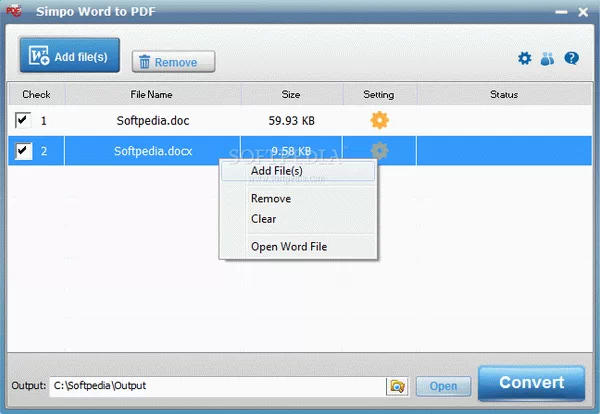Click the PDF app icon in the title bar
This screenshot has height=414, width=600.
pos(14,11)
